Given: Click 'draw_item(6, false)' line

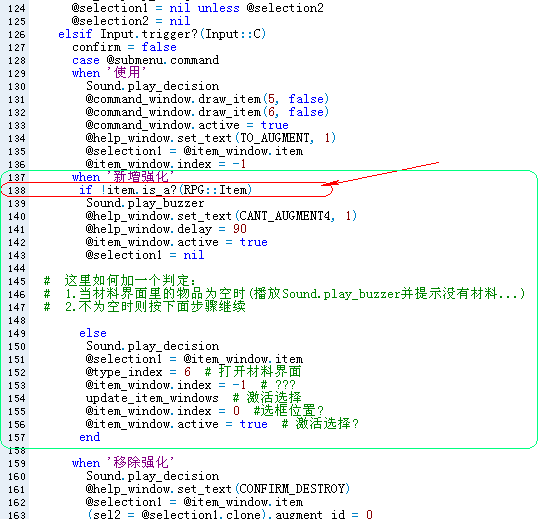Looking at the screenshot, I should 207,112.
